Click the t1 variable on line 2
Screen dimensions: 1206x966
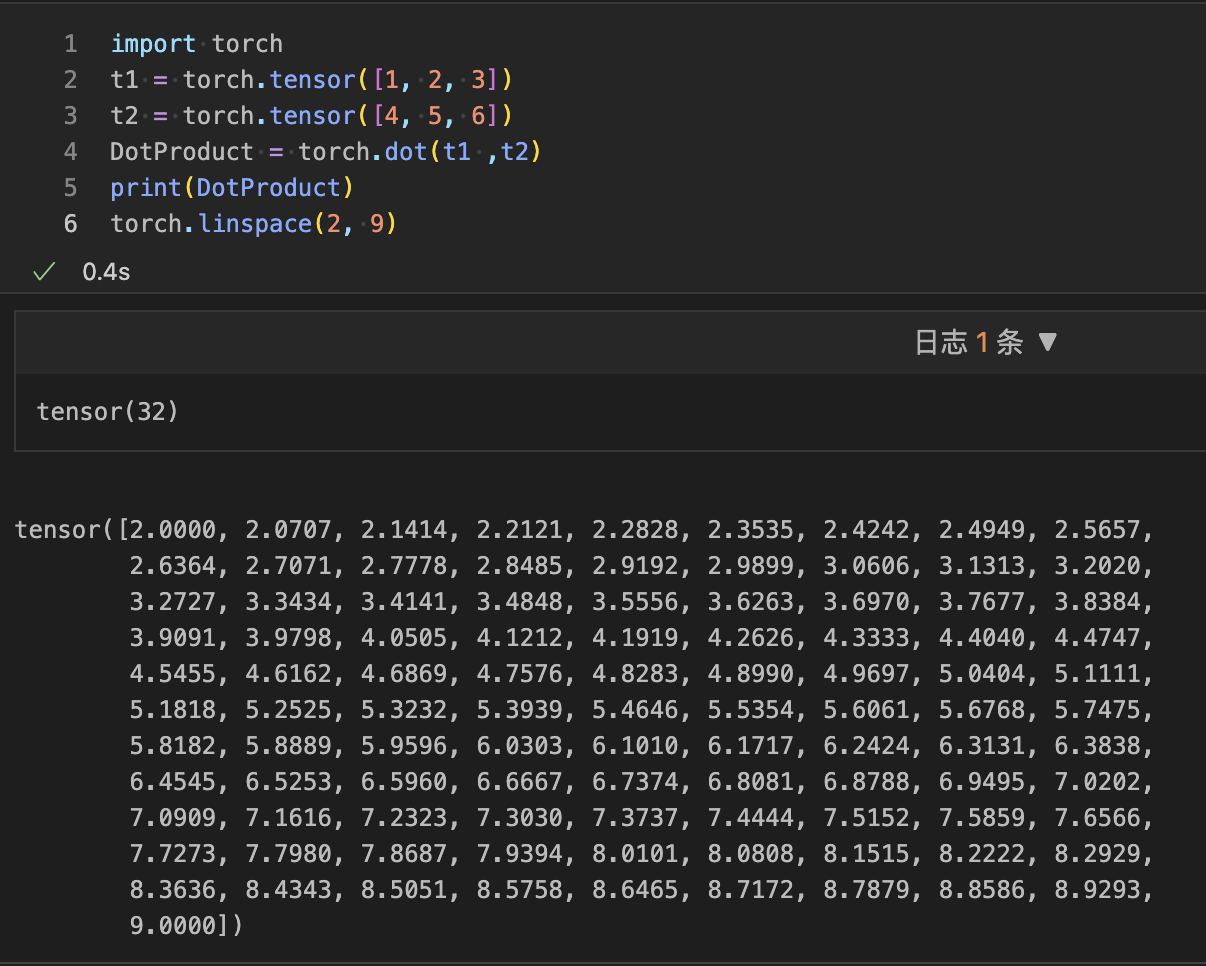click(124, 80)
